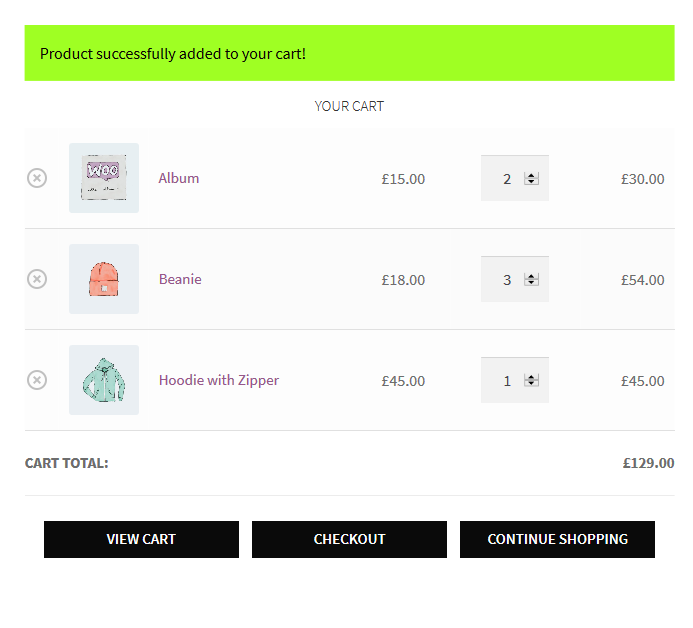Image resolution: width=693 pixels, height=628 pixels.
Task: Click the Continue Shopping button
Action: 557,539
